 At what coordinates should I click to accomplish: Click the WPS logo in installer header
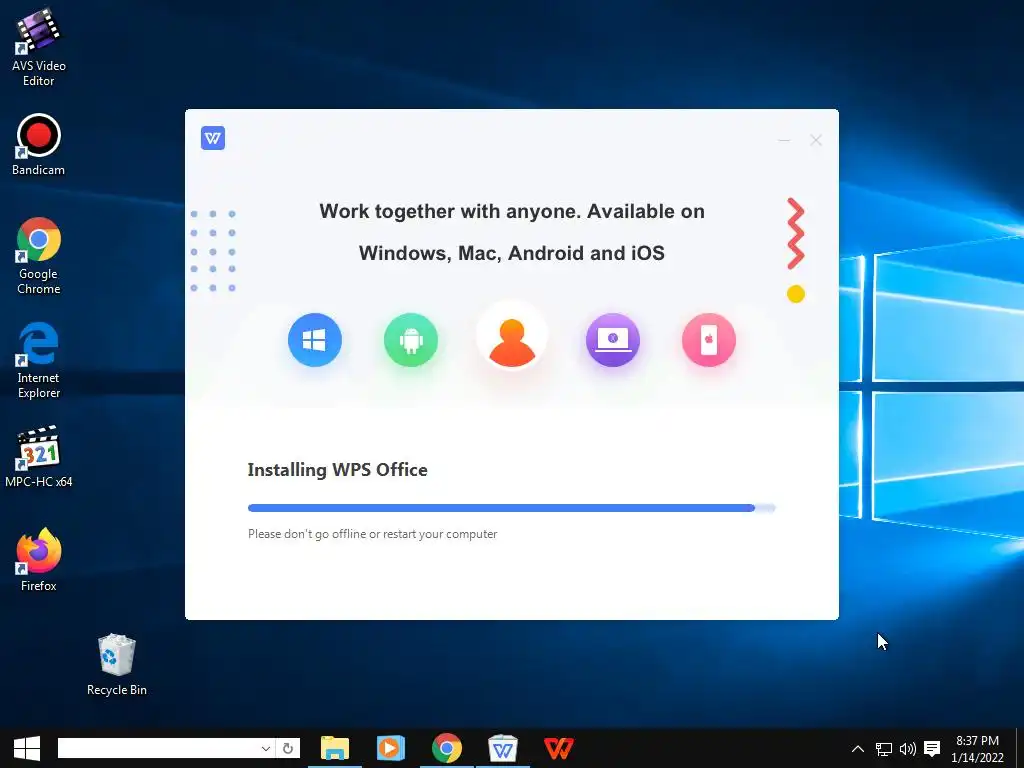pos(213,138)
